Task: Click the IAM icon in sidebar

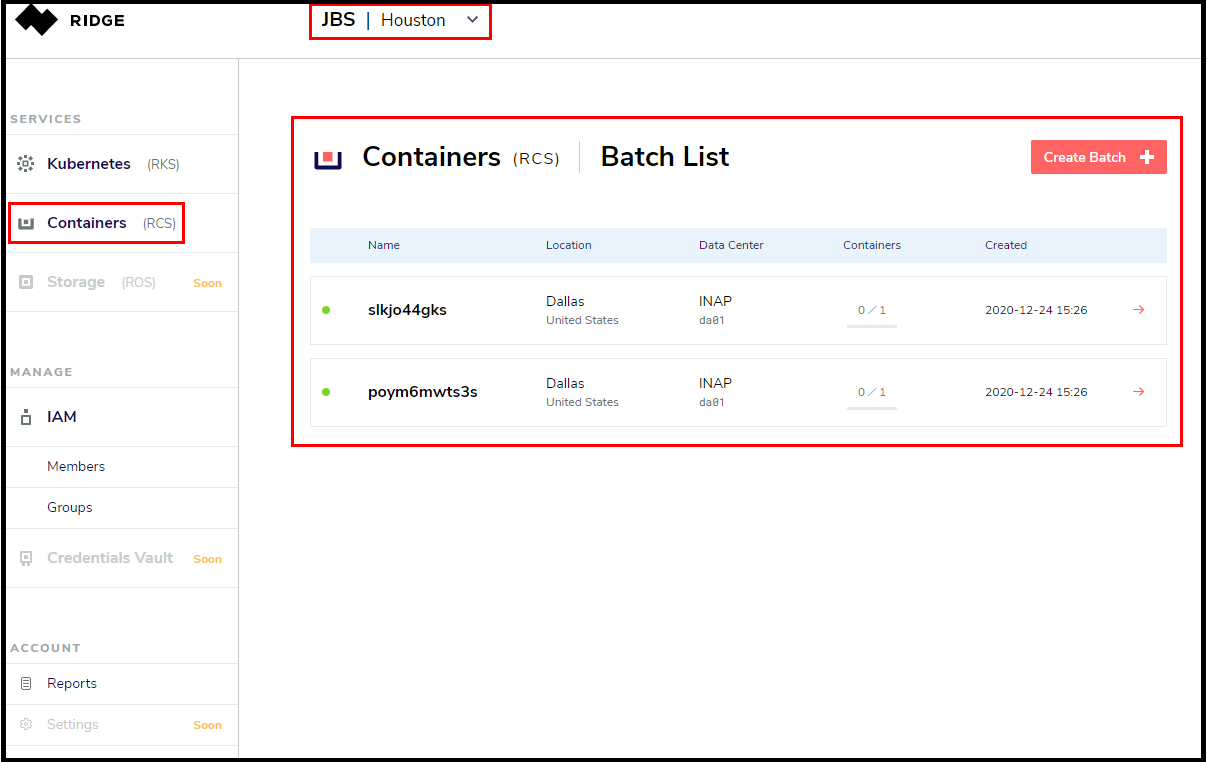Action: coord(27,418)
